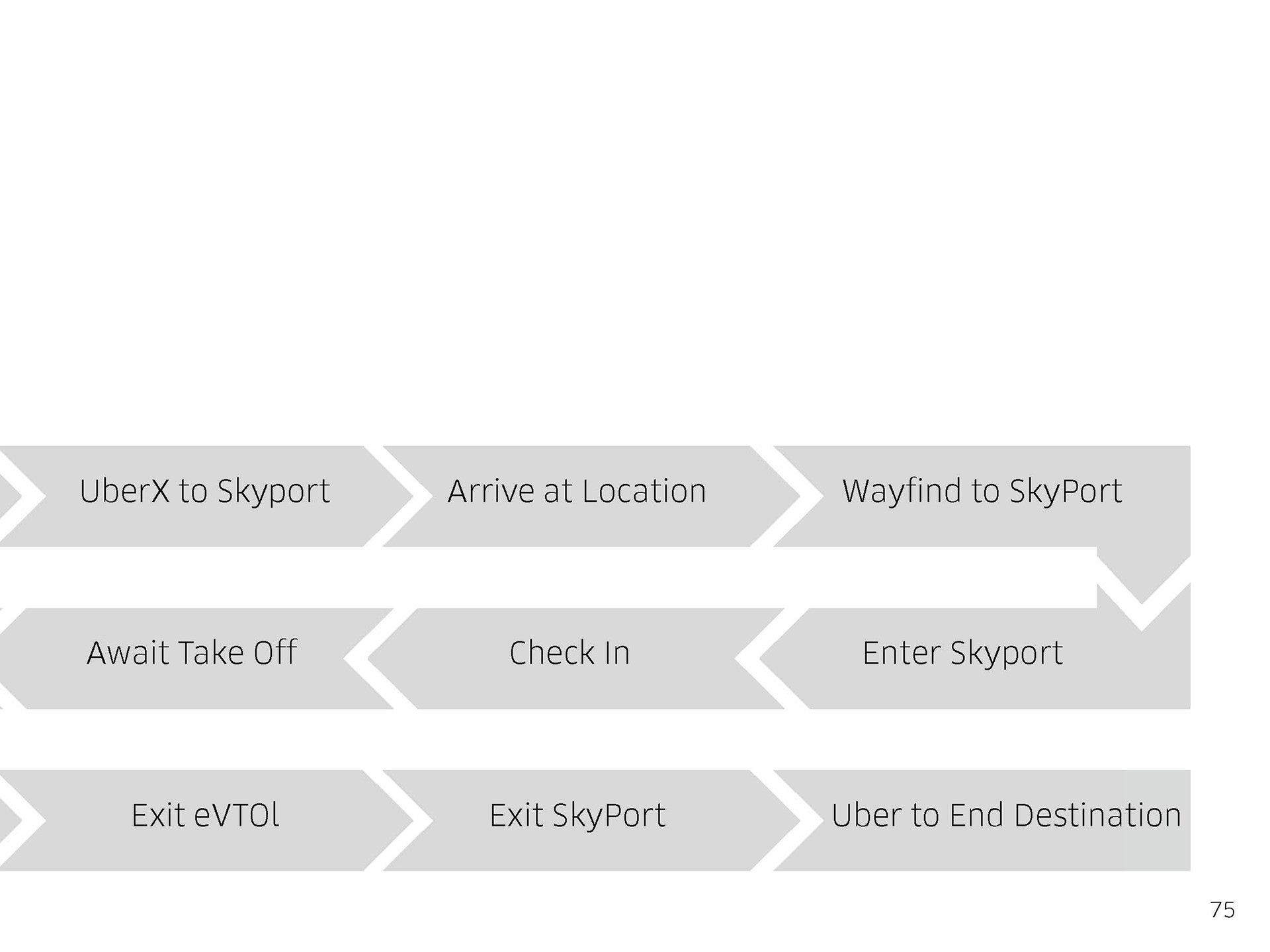Click the UberX to Skyport step

pos(204,492)
